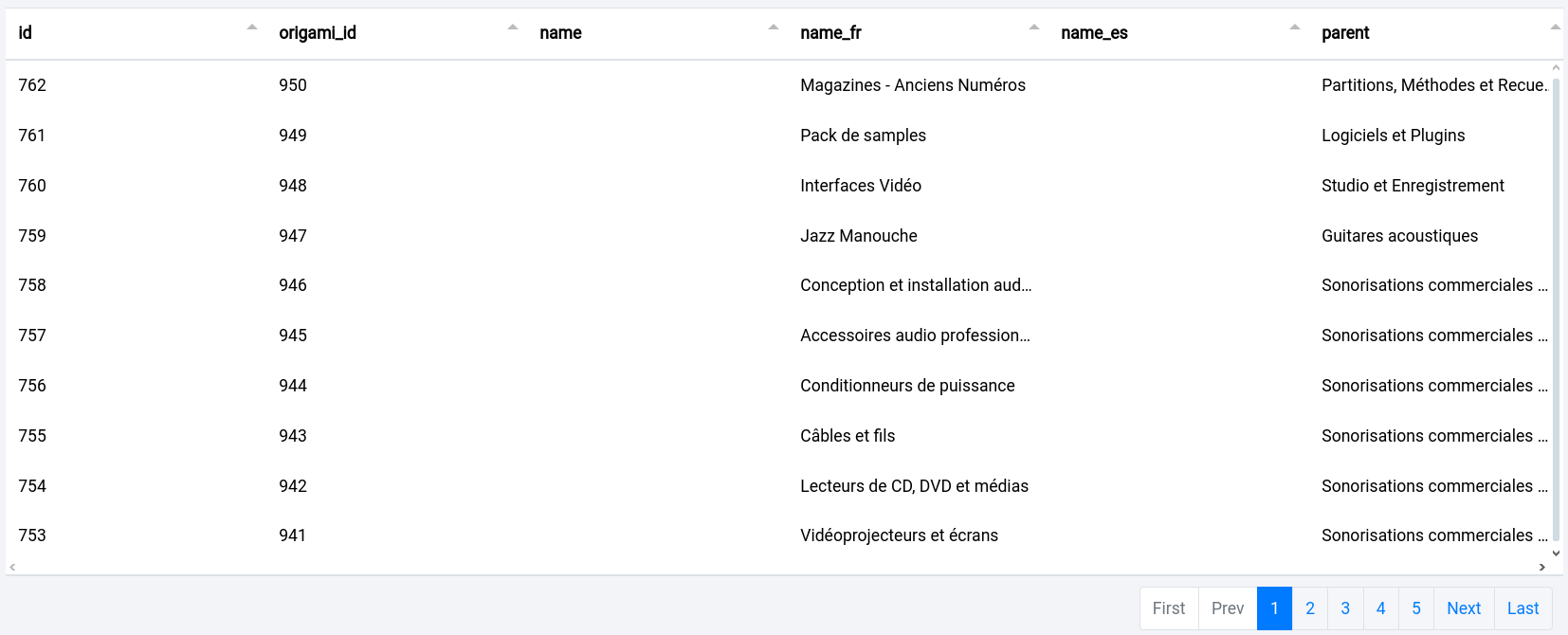This screenshot has width=1568, height=635.
Task: Click the Pack de samples cell
Action: point(863,136)
